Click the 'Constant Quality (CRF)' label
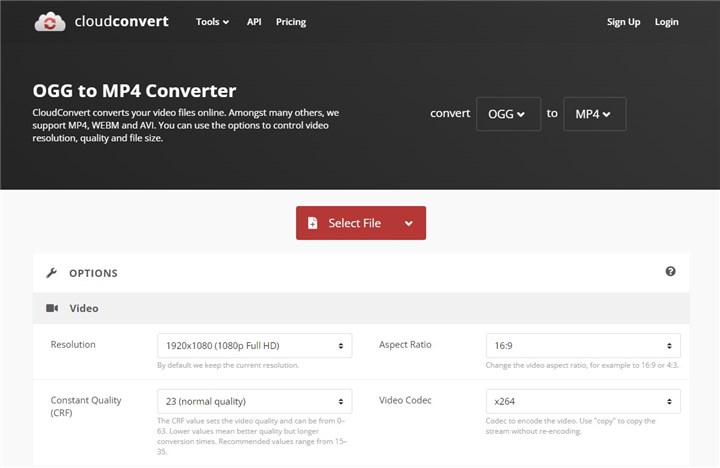Image resolution: width=720 pixels, height=468 pixels. coord(86,406)
